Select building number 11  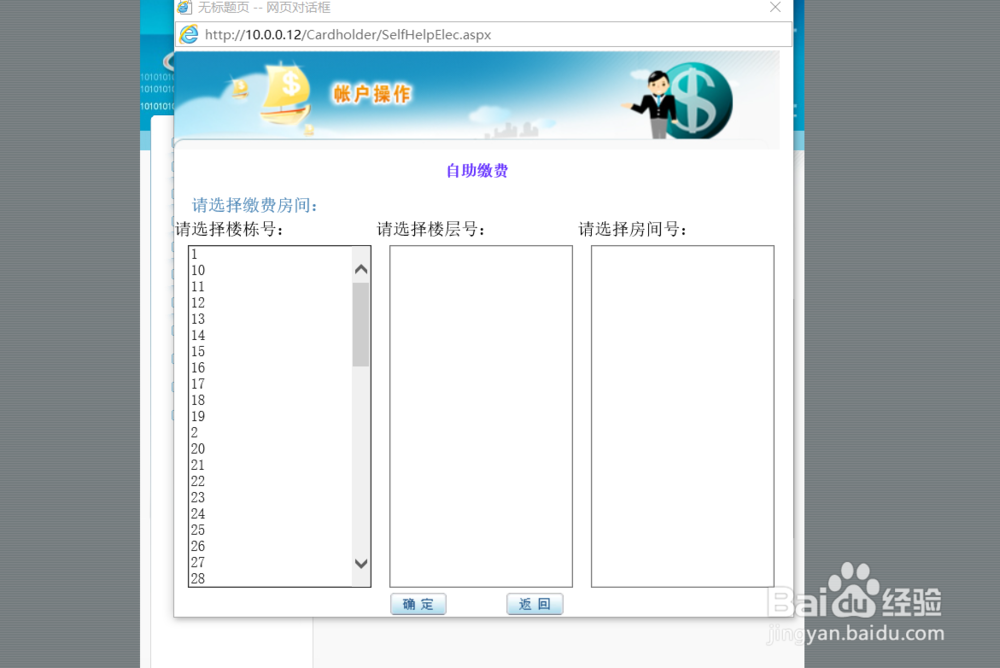(x=270, y=286)
